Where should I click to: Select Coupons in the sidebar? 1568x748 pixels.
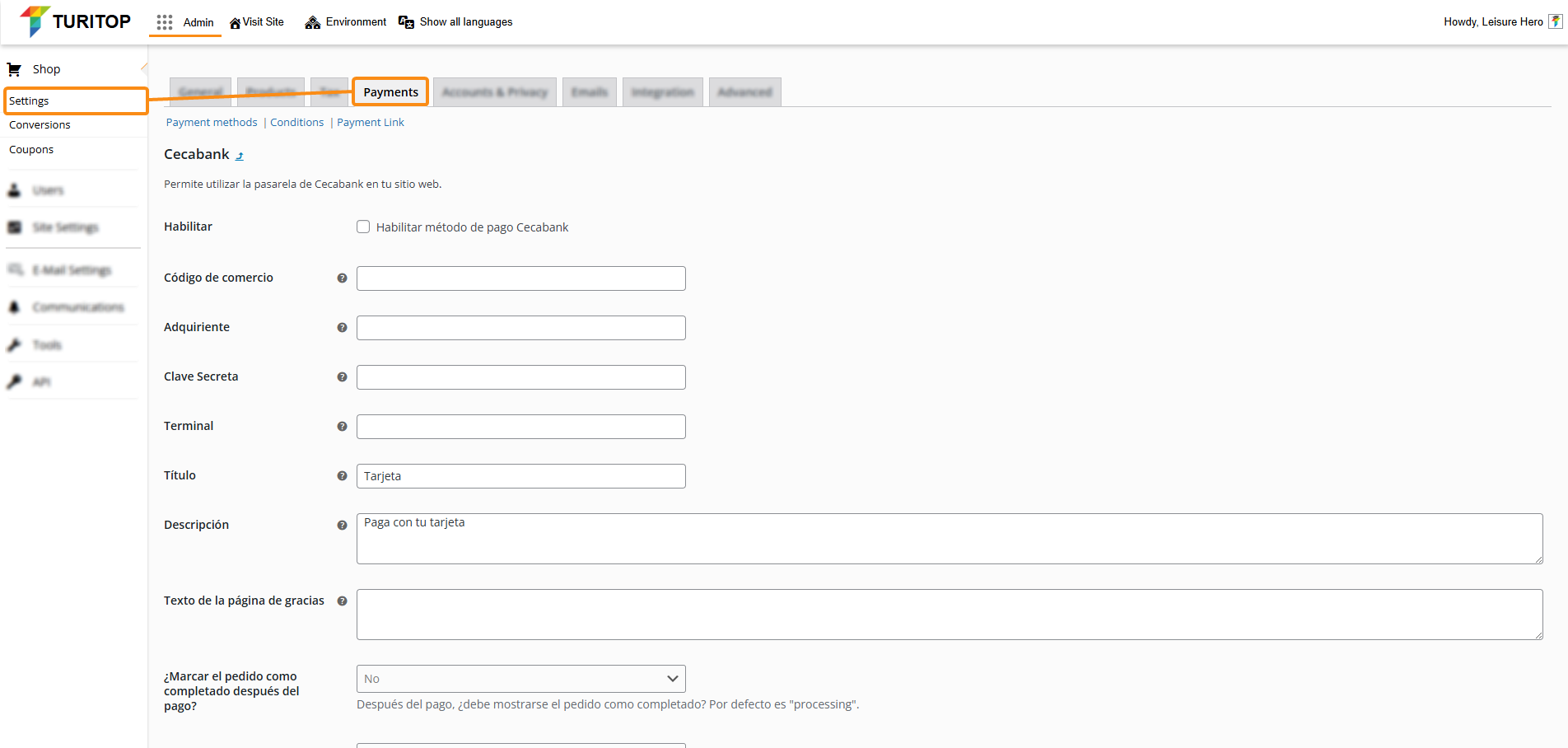pos(31,149)
